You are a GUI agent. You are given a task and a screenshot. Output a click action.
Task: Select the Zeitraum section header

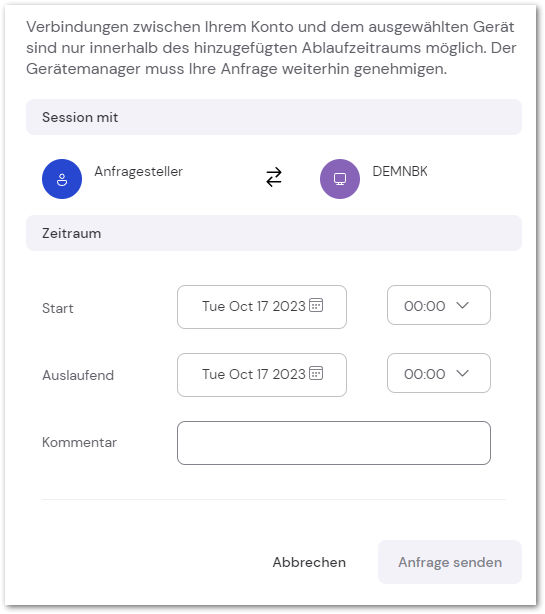click(x=274, y=233)
